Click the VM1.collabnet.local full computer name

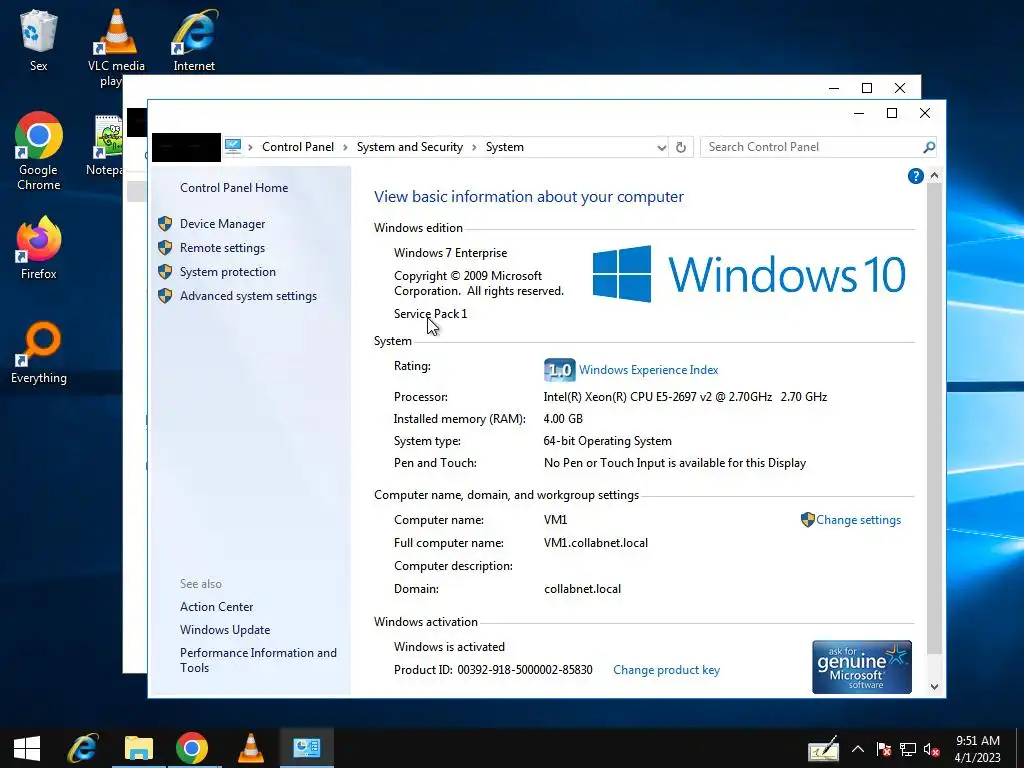596,543
